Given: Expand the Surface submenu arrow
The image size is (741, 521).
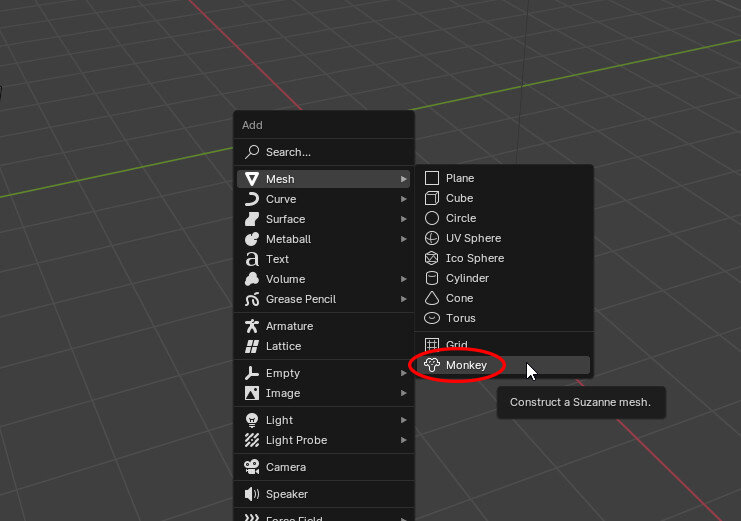Looking at the screenshot, I should (x=403, y=219).
